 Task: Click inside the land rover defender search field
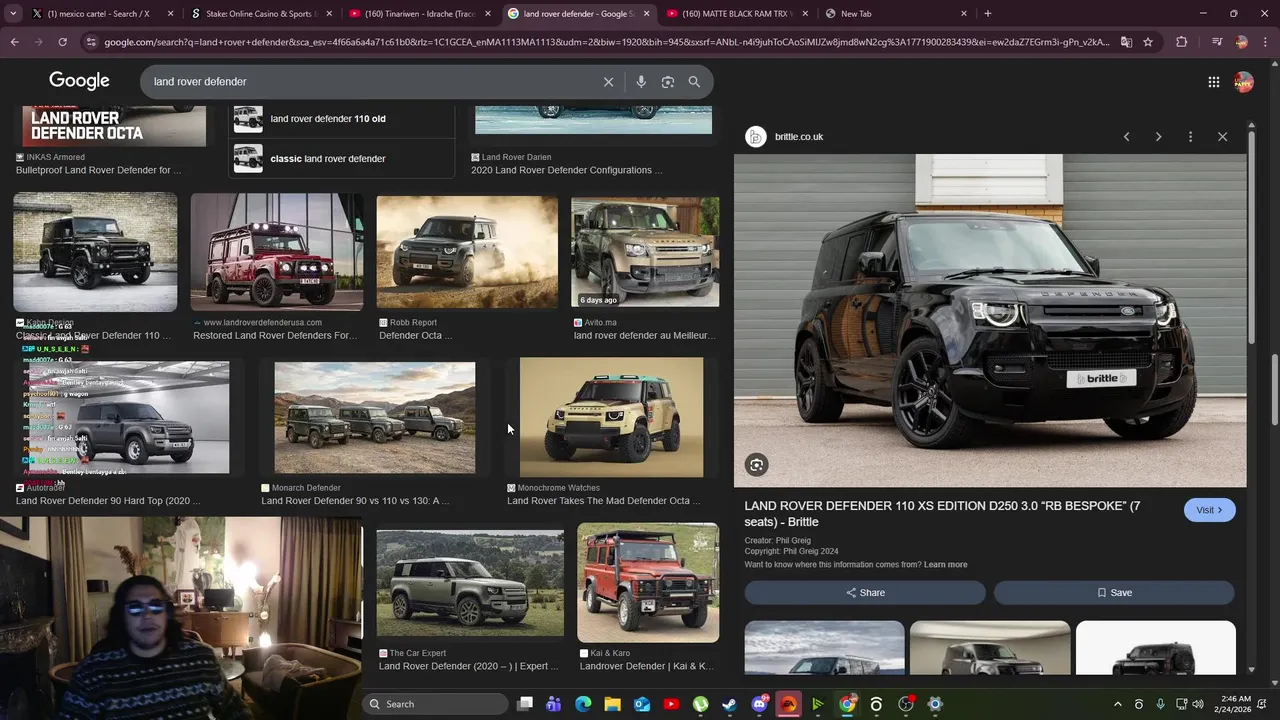pyautogui.click(x=370, y=82)
